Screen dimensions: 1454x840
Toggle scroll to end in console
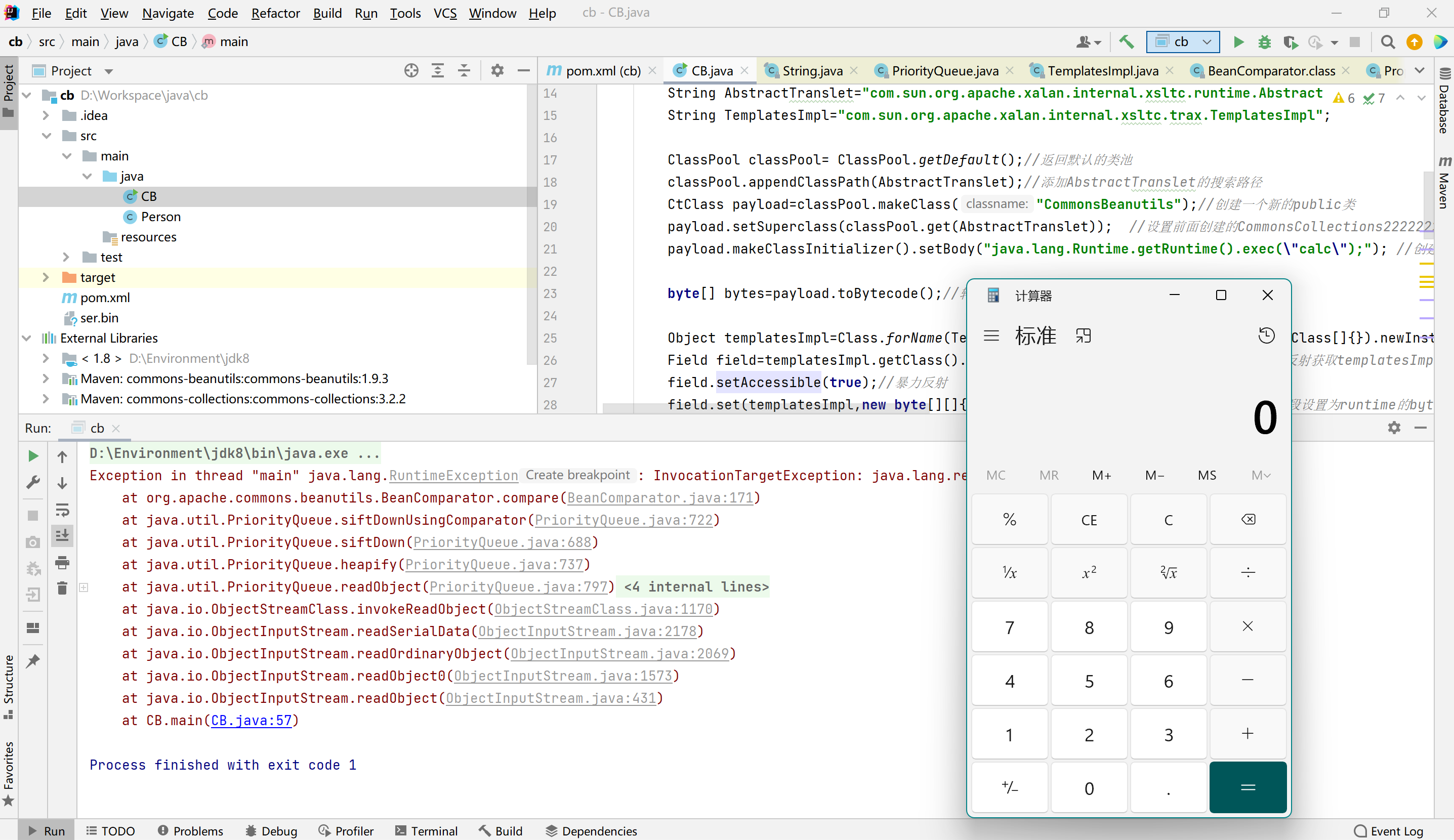[x=62, y=536]
